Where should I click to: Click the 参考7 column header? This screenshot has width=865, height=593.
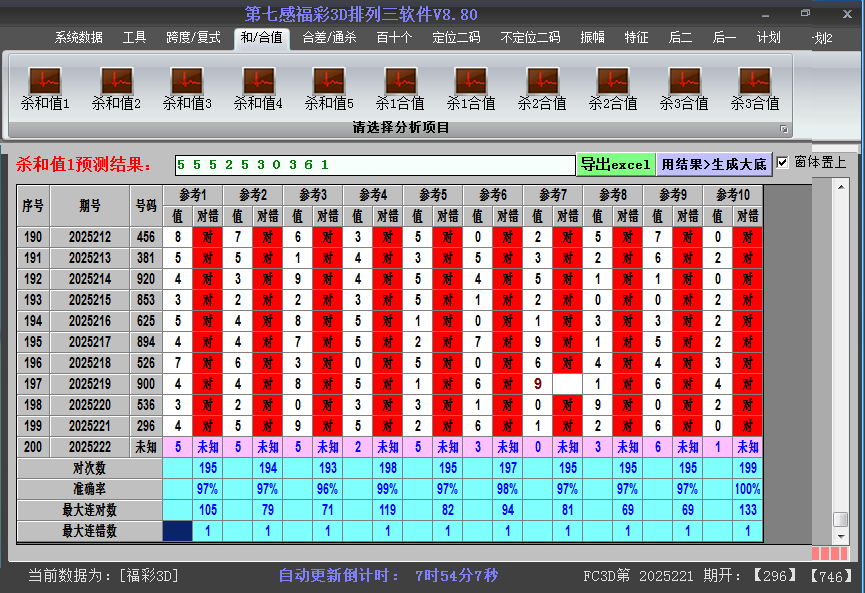pos(552,194)
